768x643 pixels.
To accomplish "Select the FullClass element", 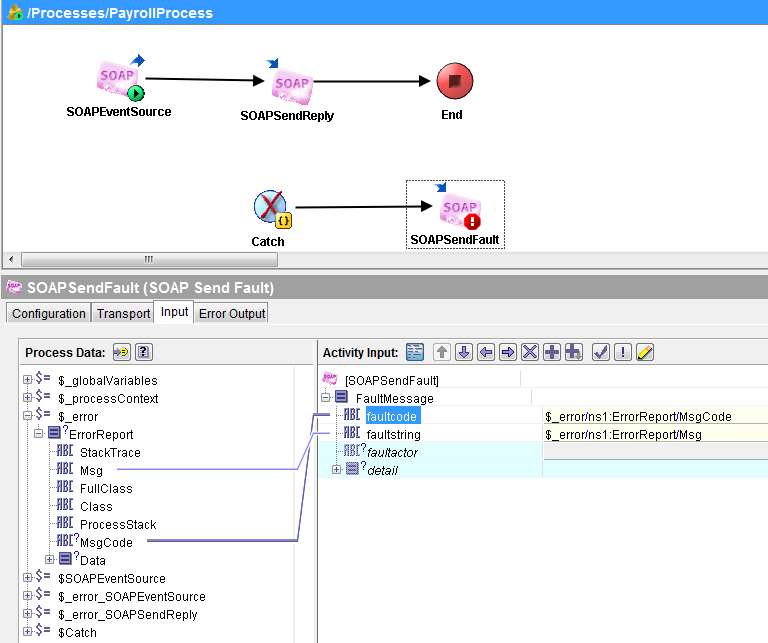I will pyautogui.click(x=106, y=489).
